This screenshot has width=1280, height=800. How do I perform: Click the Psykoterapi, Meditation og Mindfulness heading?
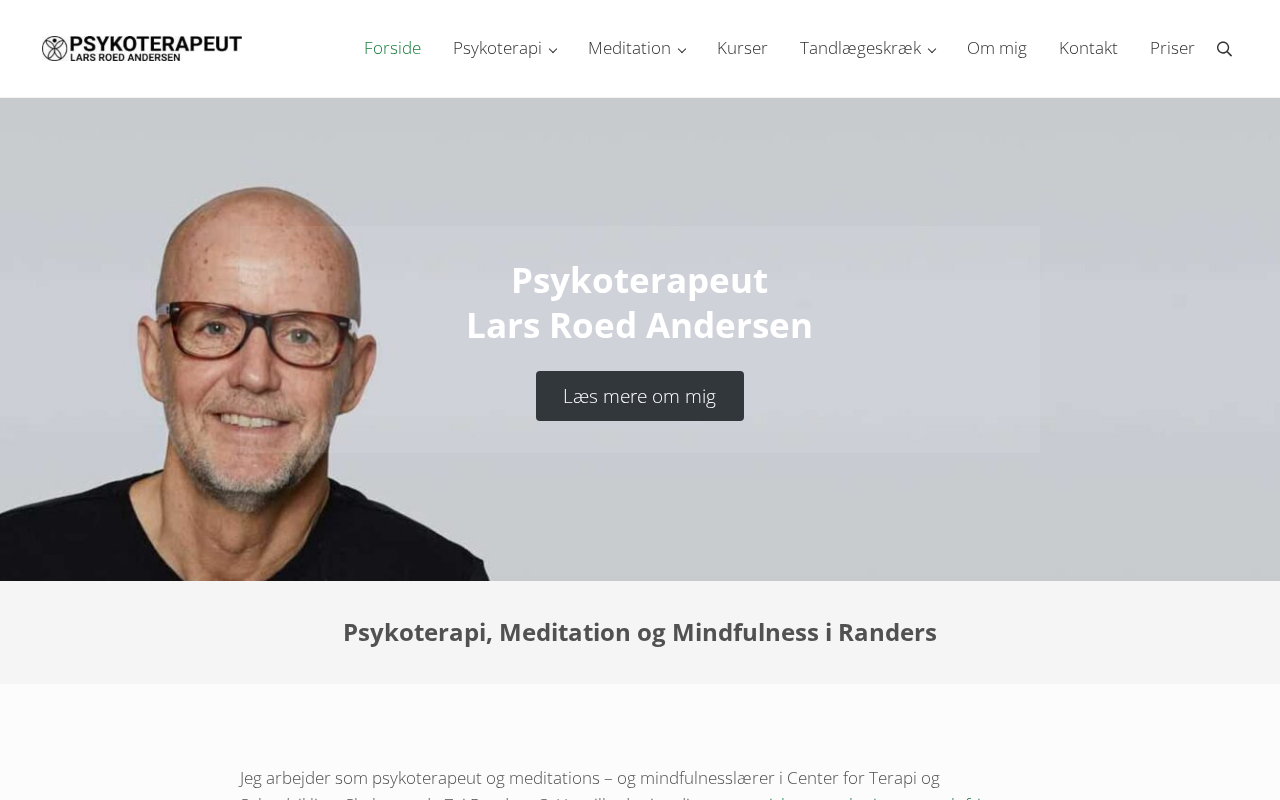point(640,632)
